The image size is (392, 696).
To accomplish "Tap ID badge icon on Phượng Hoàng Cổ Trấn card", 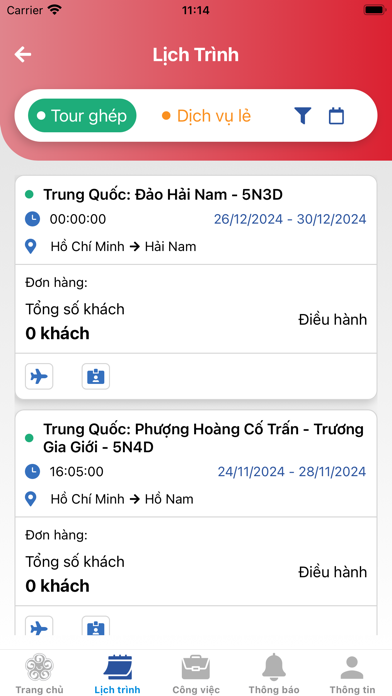I will pos(96,626).
